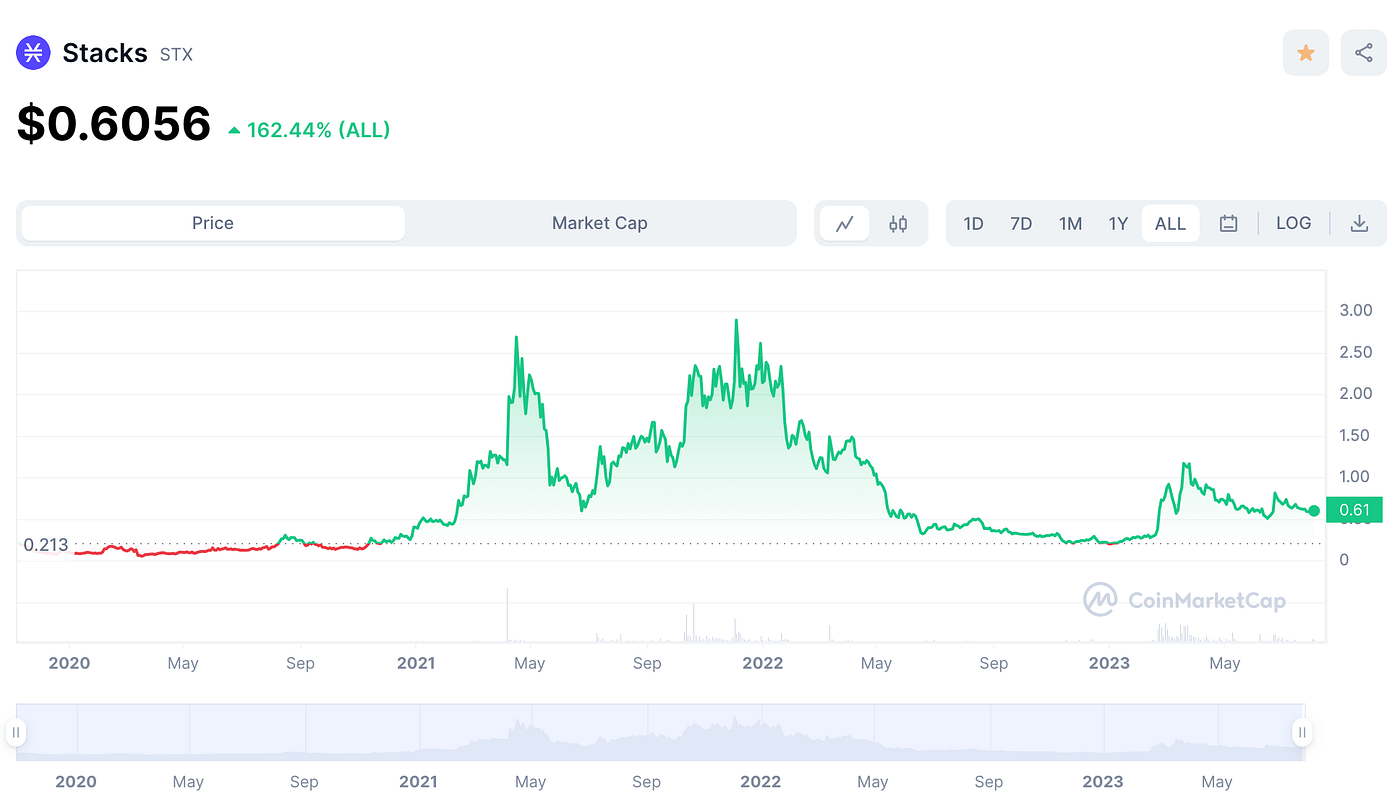Click the right range selector handle

(x=1302, y=732)
